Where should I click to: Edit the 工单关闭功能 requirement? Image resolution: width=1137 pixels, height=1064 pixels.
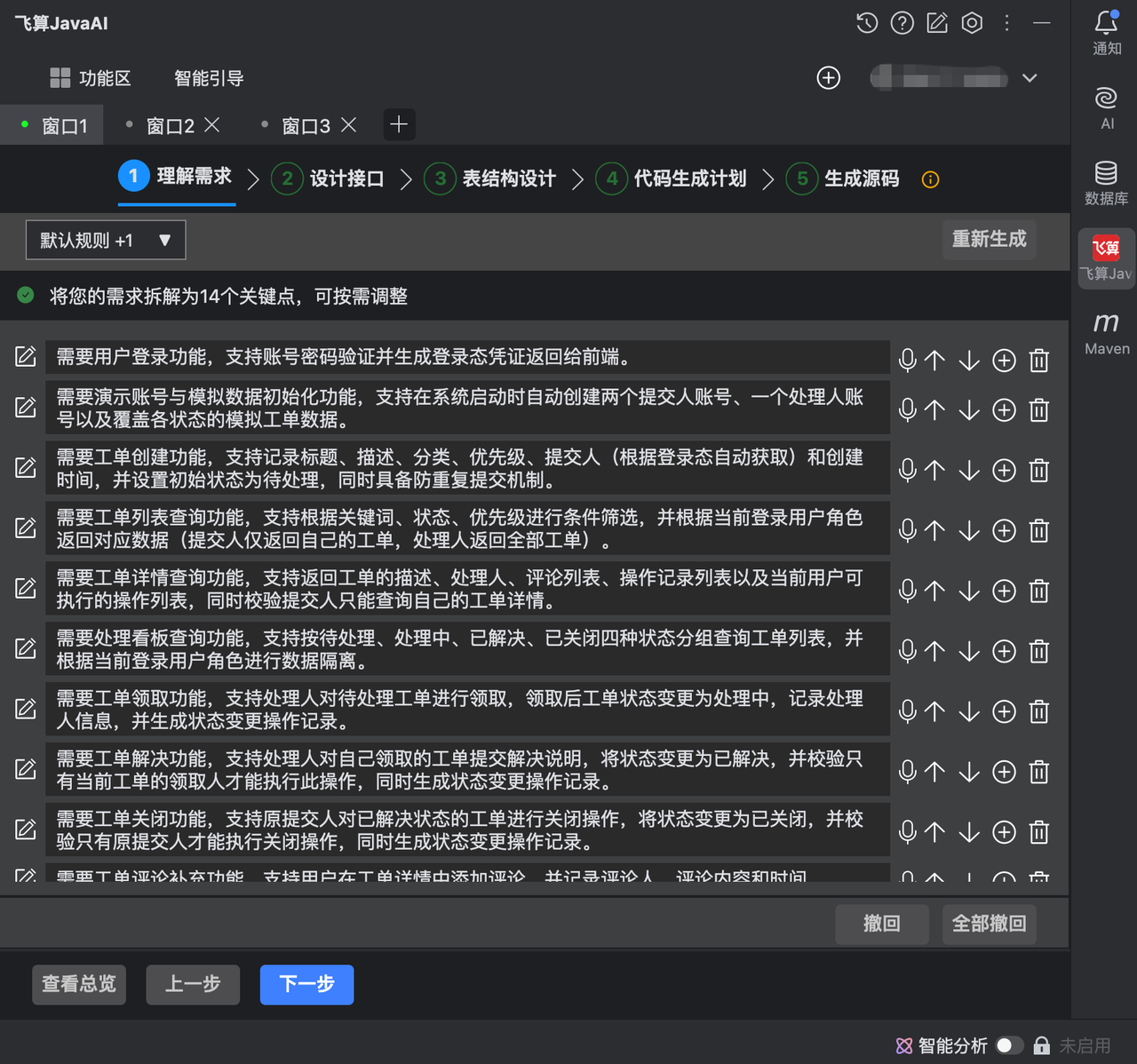(26, 830)
